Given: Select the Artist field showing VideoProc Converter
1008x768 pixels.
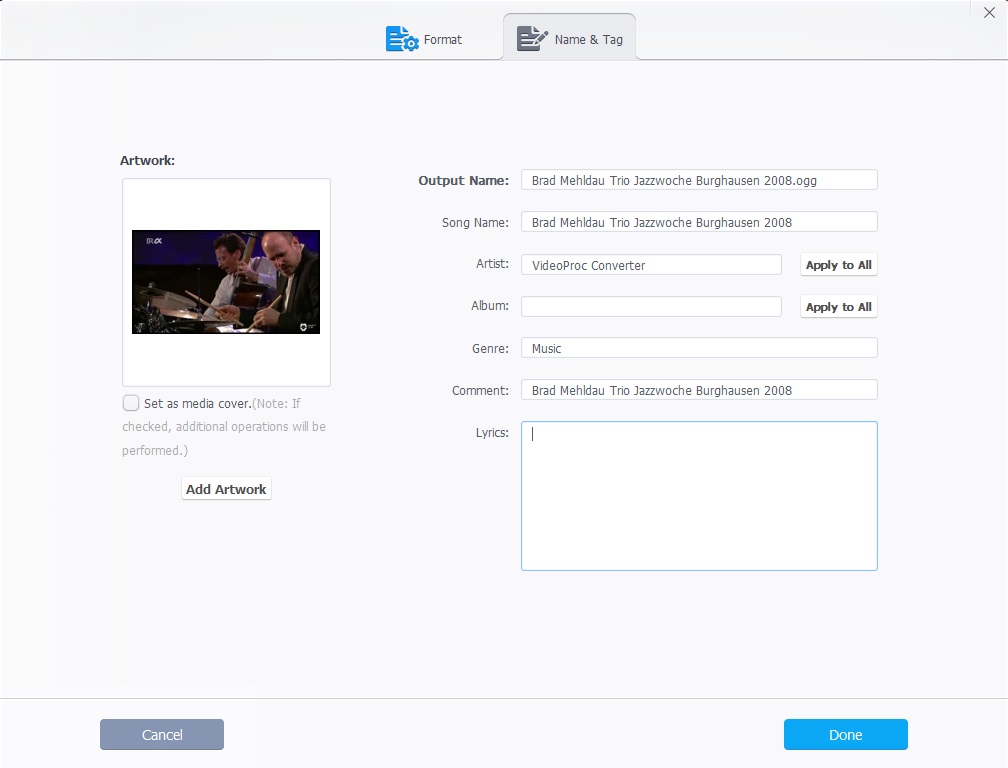Looking at the screenshot, I should click(x=650, y=264).
